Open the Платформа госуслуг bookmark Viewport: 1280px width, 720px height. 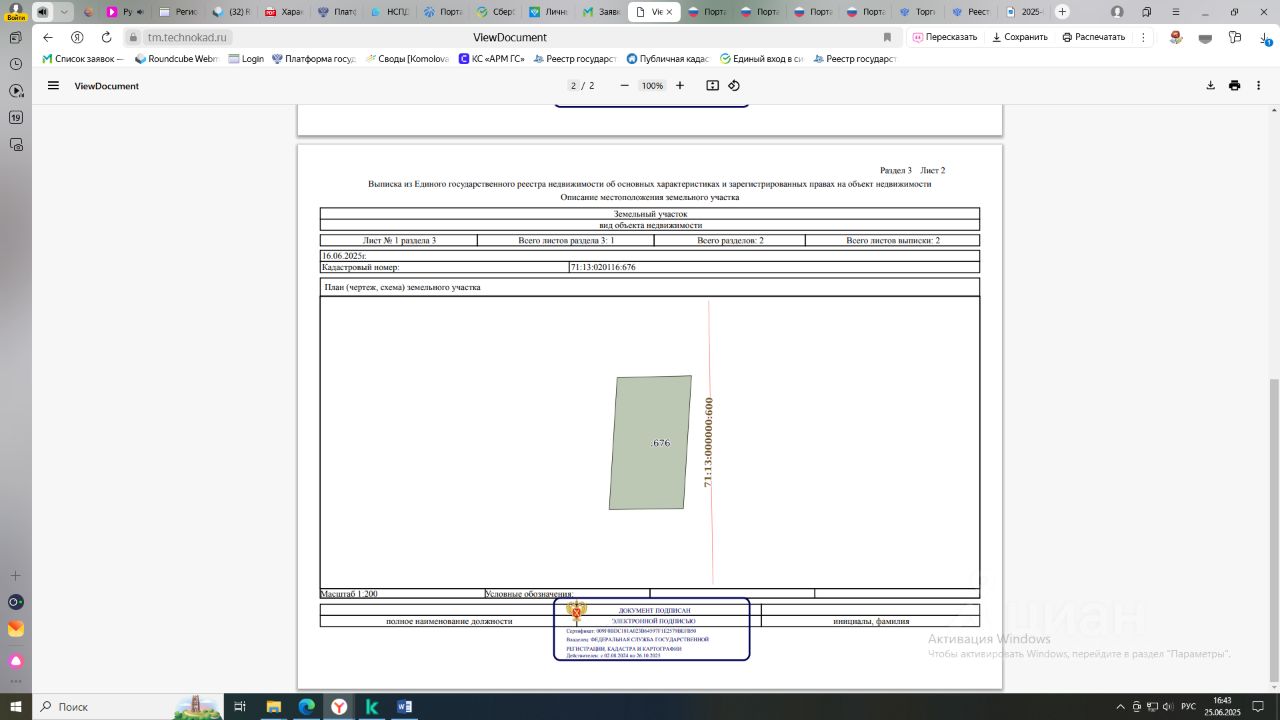coord(314,59)
